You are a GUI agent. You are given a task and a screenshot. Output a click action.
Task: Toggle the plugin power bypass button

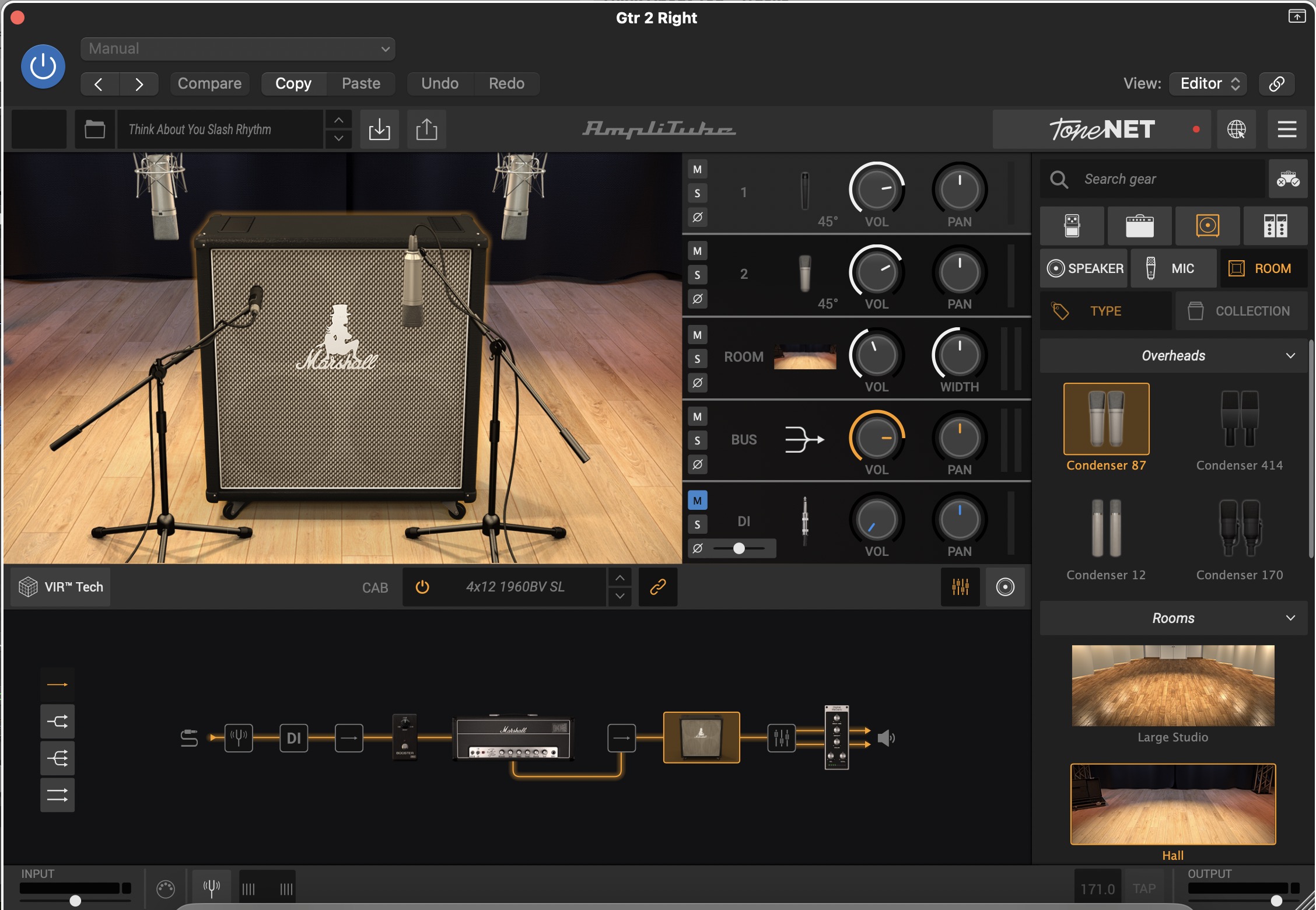[x=43, y=66]
